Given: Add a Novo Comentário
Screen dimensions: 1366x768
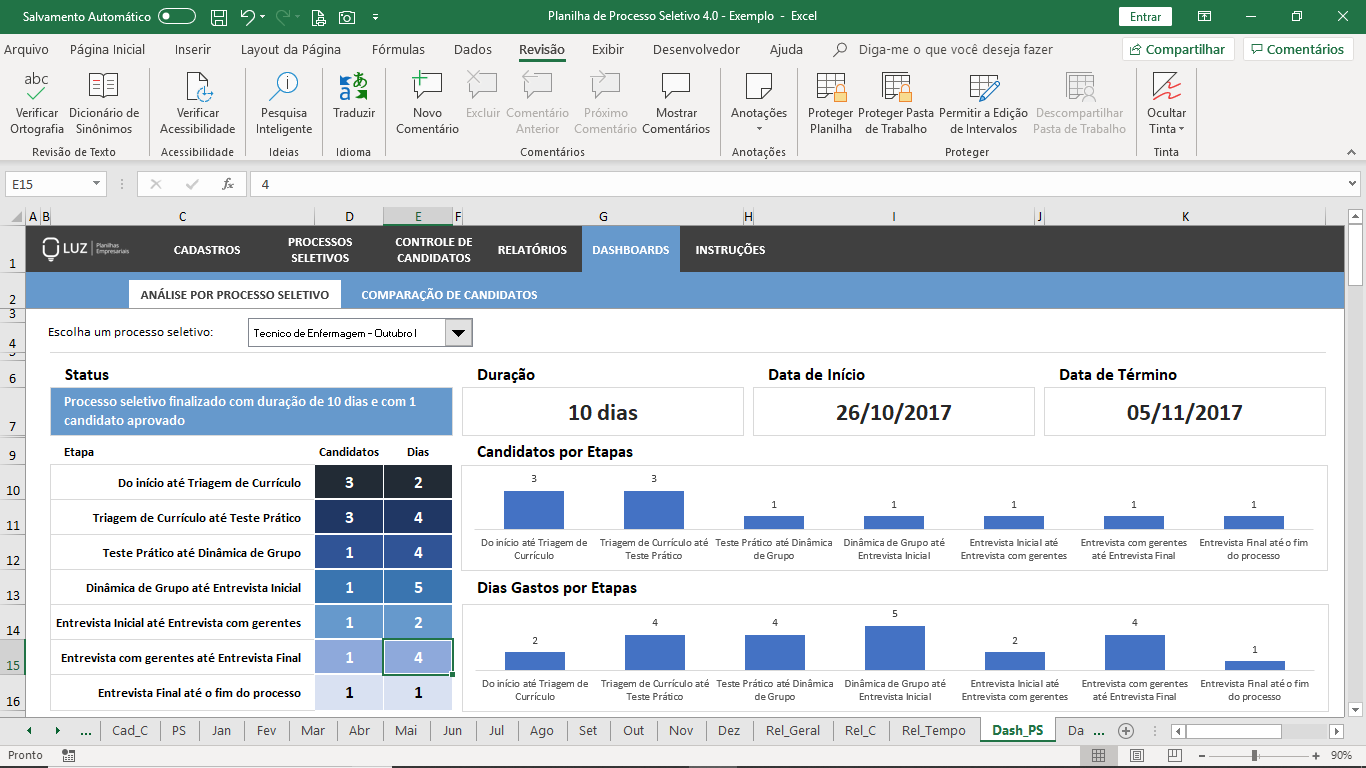Looking at the screenshot, I should [x=427, y=103].
